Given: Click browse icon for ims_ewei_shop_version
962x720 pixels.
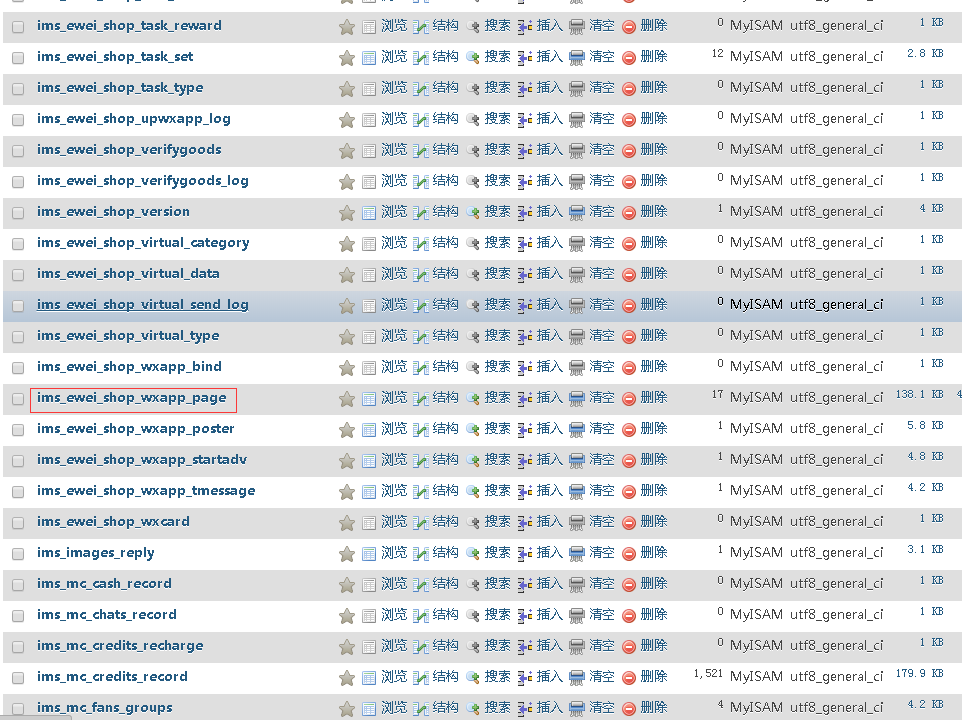Looking at the screenshot, I should (369, 213).
